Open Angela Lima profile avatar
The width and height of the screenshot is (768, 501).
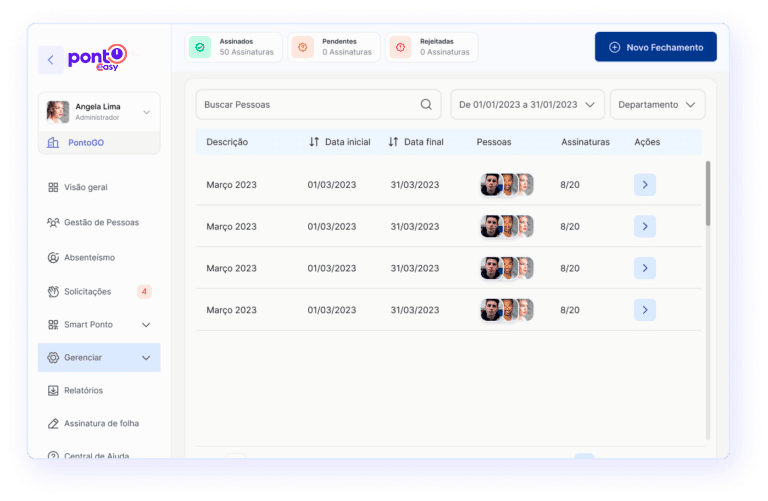coord(58,112)
